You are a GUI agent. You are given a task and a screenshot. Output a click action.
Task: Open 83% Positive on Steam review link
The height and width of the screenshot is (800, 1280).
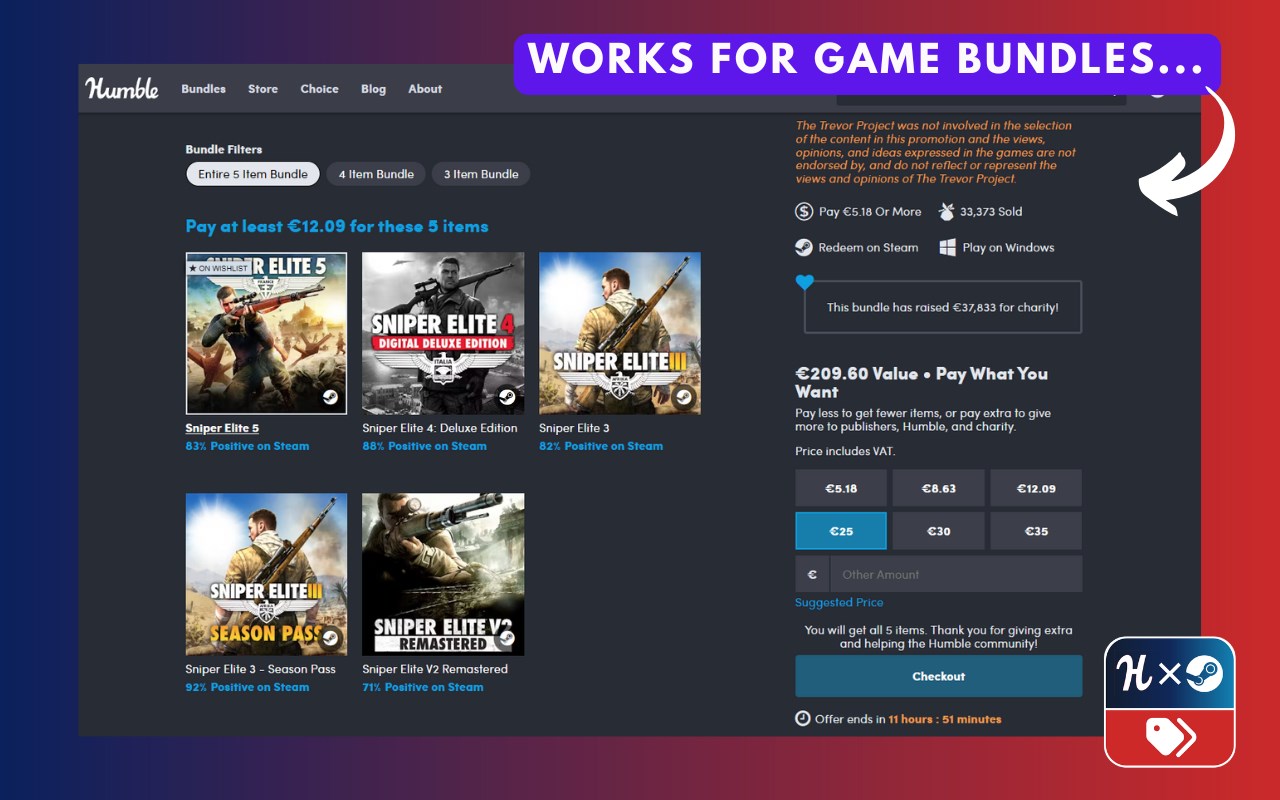247,446
